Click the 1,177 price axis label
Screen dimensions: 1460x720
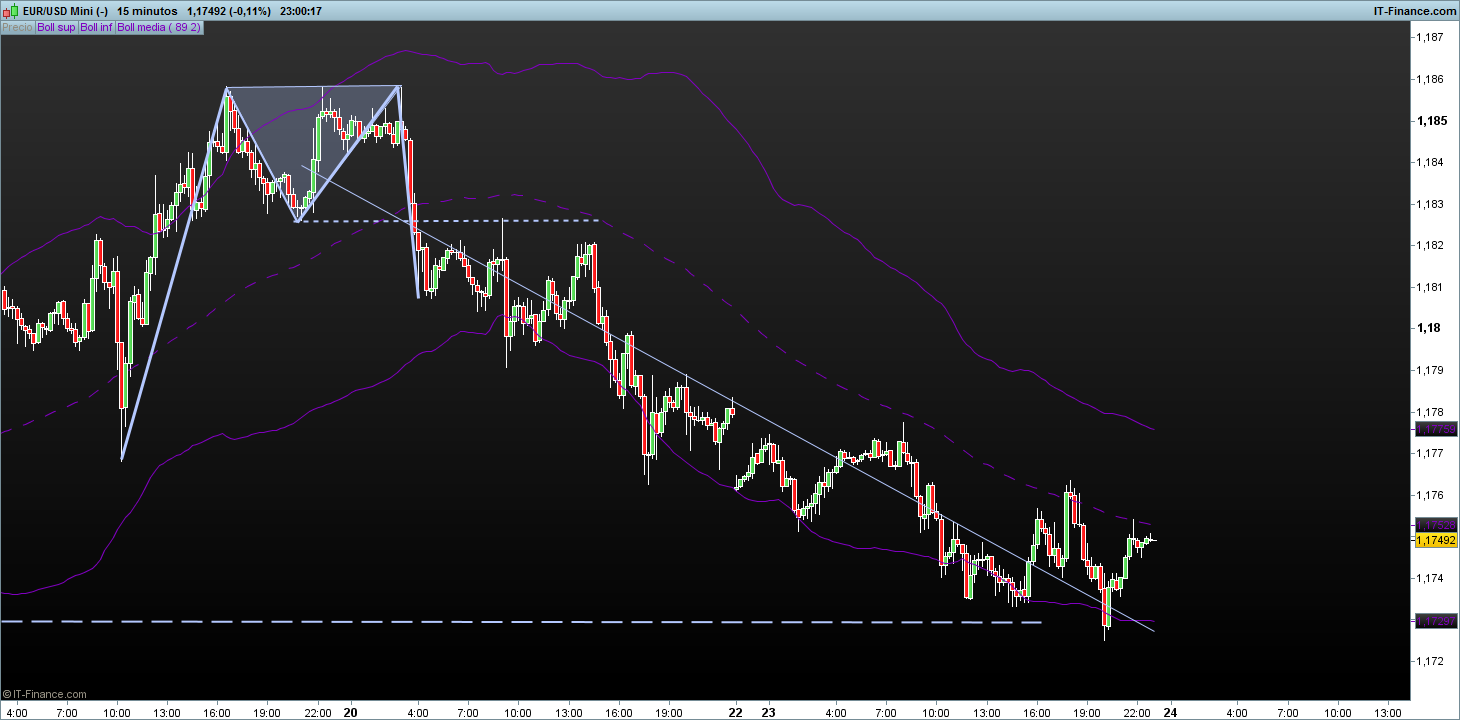(x=1430, y=453)
